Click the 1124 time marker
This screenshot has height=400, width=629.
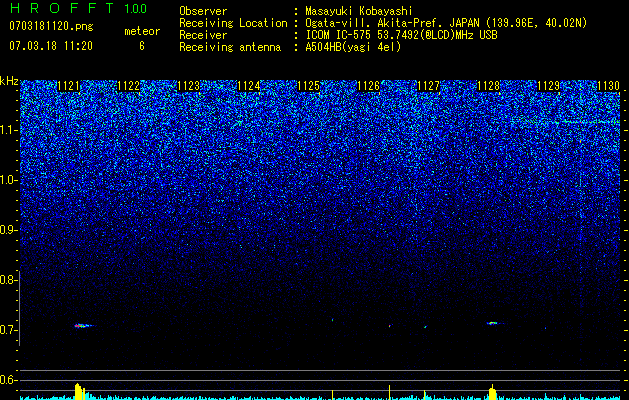point(249,86)
